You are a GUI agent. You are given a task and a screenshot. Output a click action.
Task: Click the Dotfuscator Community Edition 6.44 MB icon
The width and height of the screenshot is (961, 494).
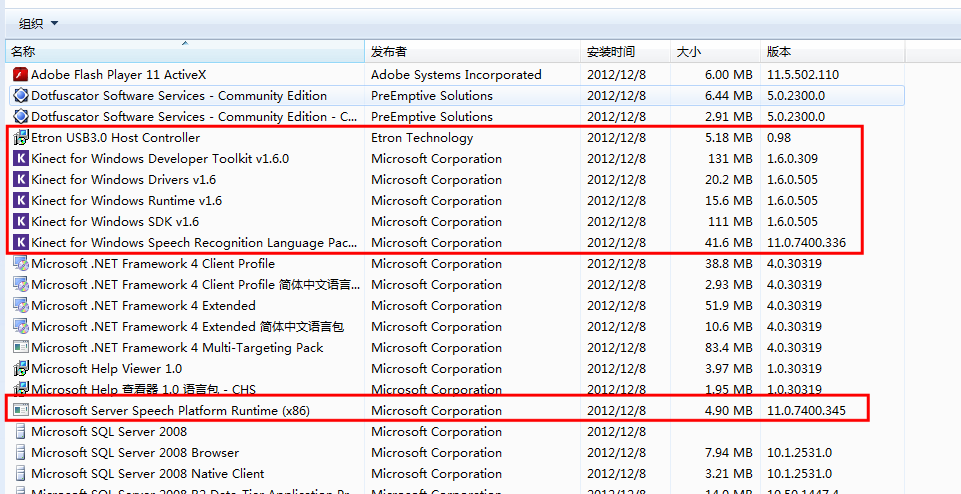(x=21, y=96)
